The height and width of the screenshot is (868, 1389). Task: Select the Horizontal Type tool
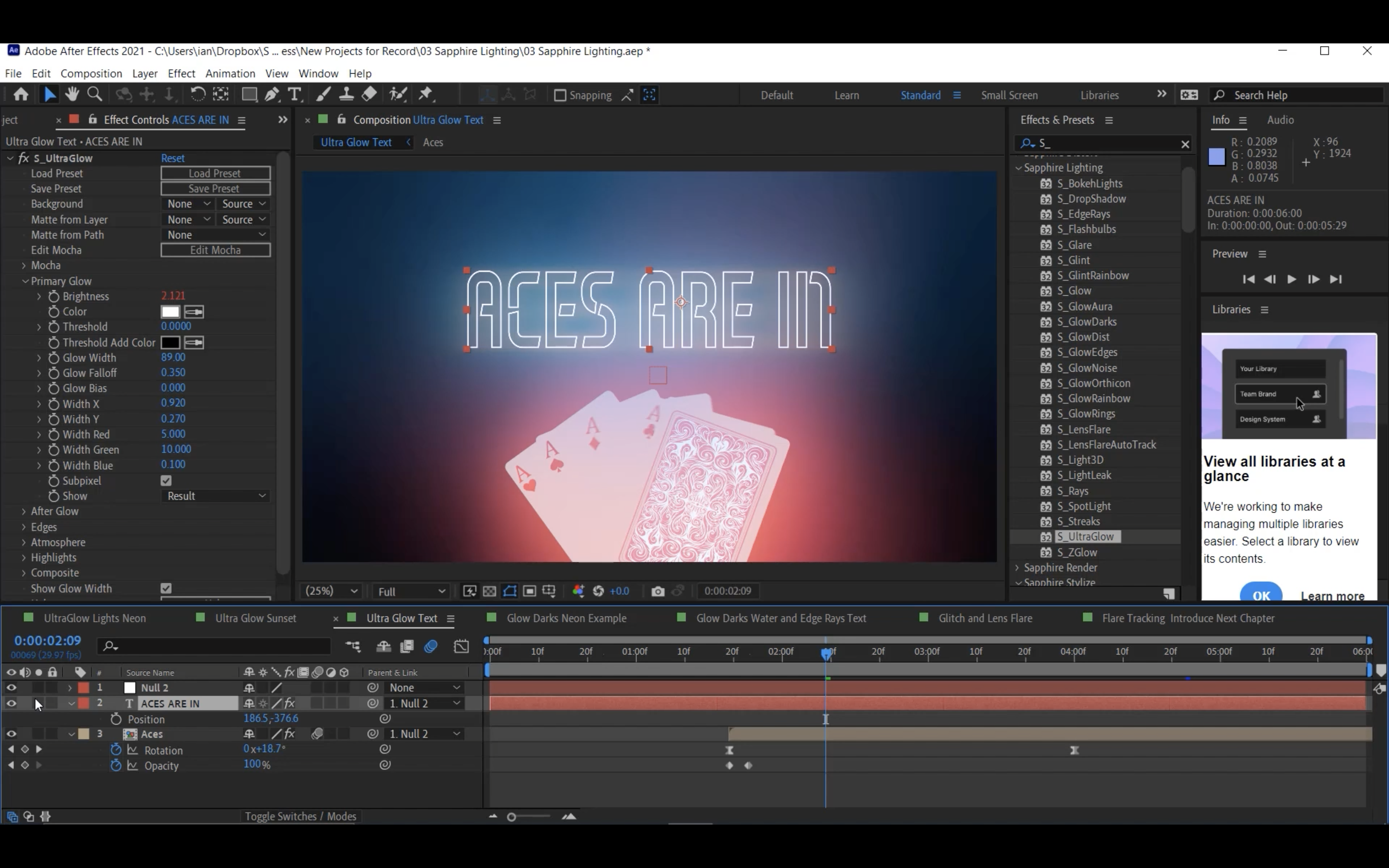pyautogui.click(x=295, y=95)
